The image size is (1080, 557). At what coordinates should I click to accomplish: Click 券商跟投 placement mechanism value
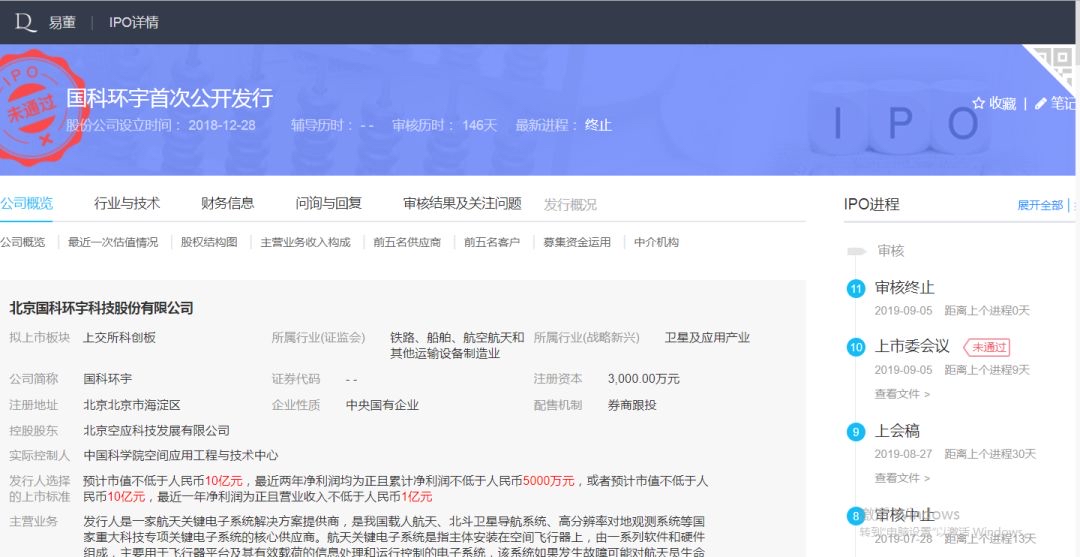click(x=632, y=406)
